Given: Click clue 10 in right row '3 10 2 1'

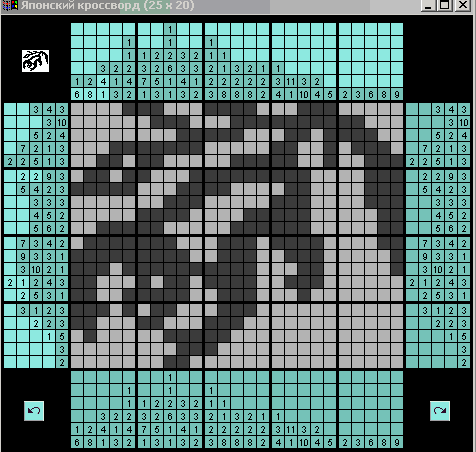Looking at the screenshot, I should pyautogui.click(x=438, y=269).
